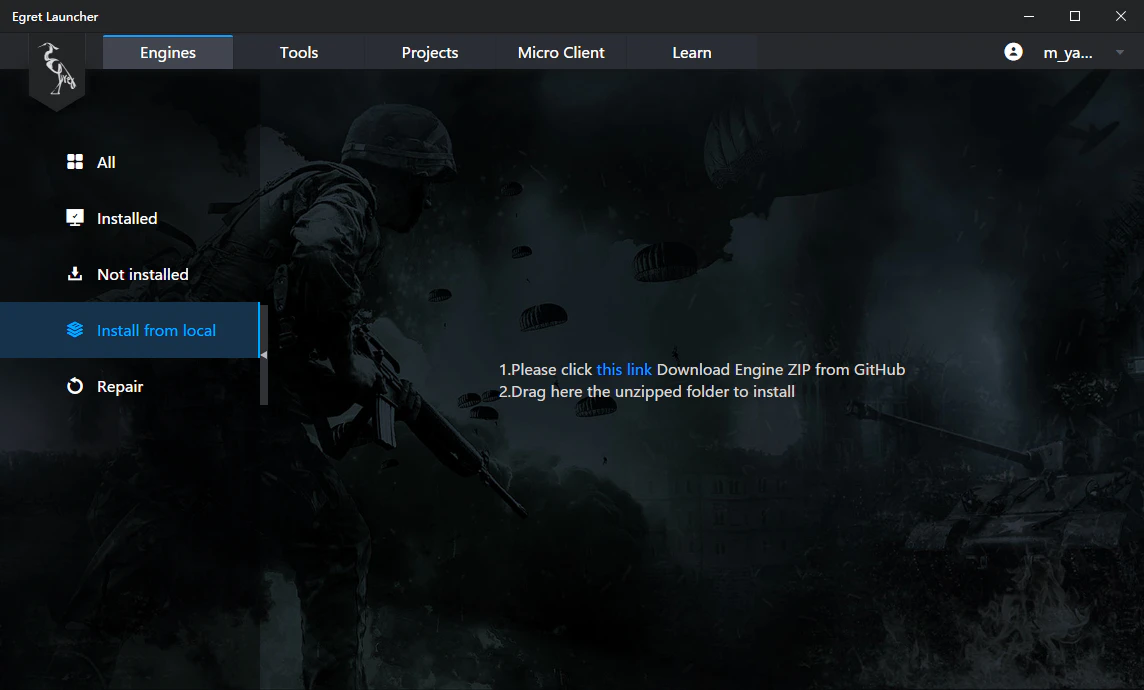This screenshot has height=690, width=1144.
Task: Click the Installed monitor-check icon
Action: [75, 218]
